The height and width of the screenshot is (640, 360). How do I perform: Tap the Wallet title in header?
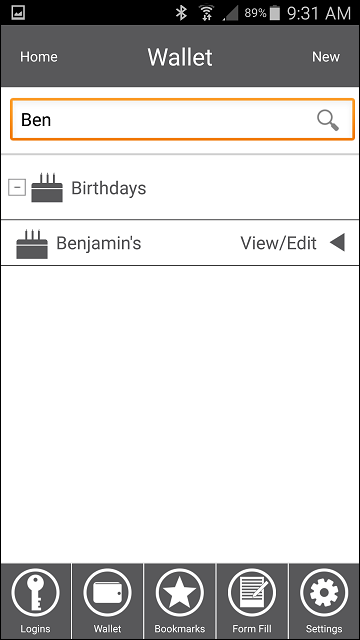click(180, 57)
